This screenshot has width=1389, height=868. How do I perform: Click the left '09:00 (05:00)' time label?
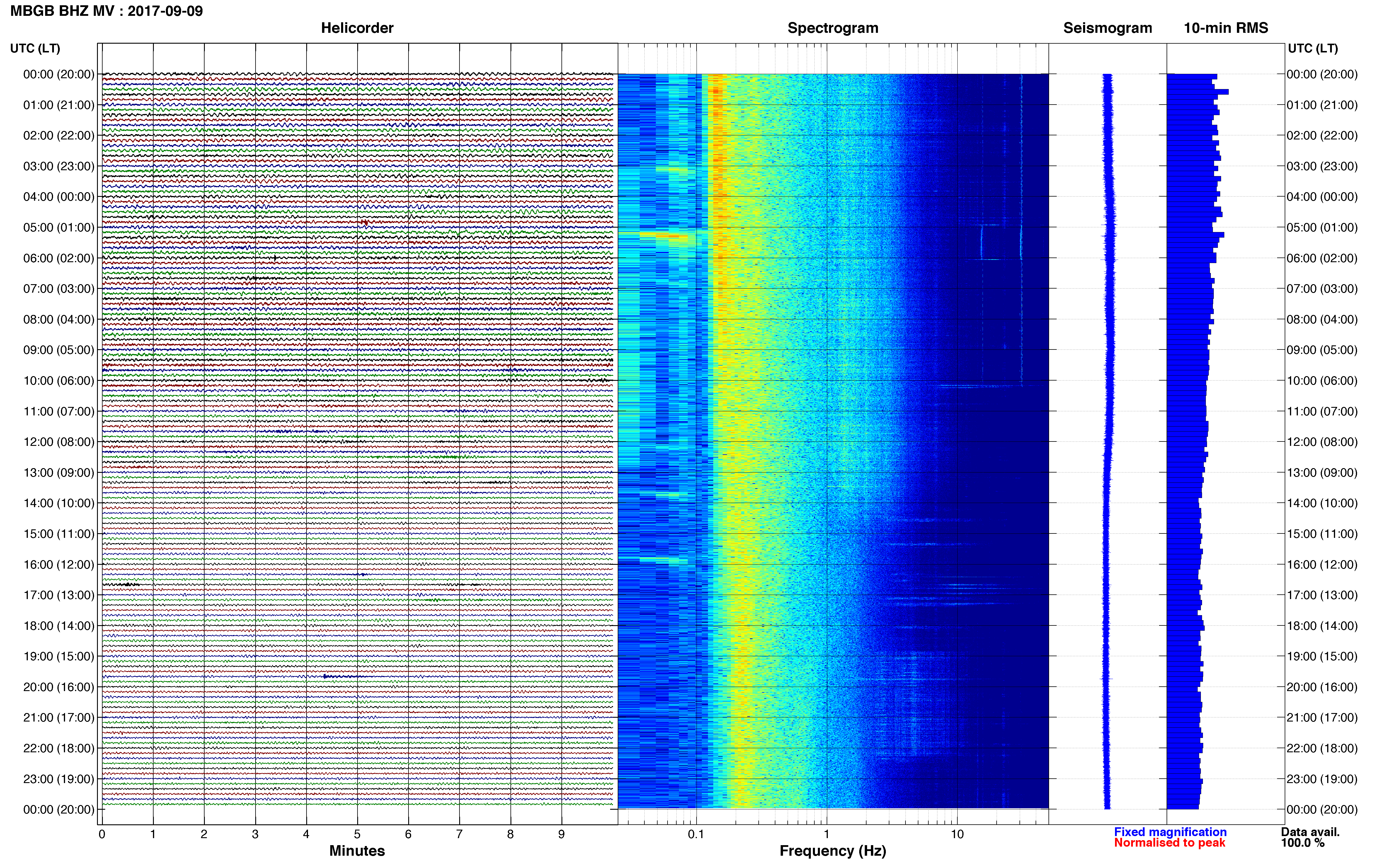click(x=59, y=350)
